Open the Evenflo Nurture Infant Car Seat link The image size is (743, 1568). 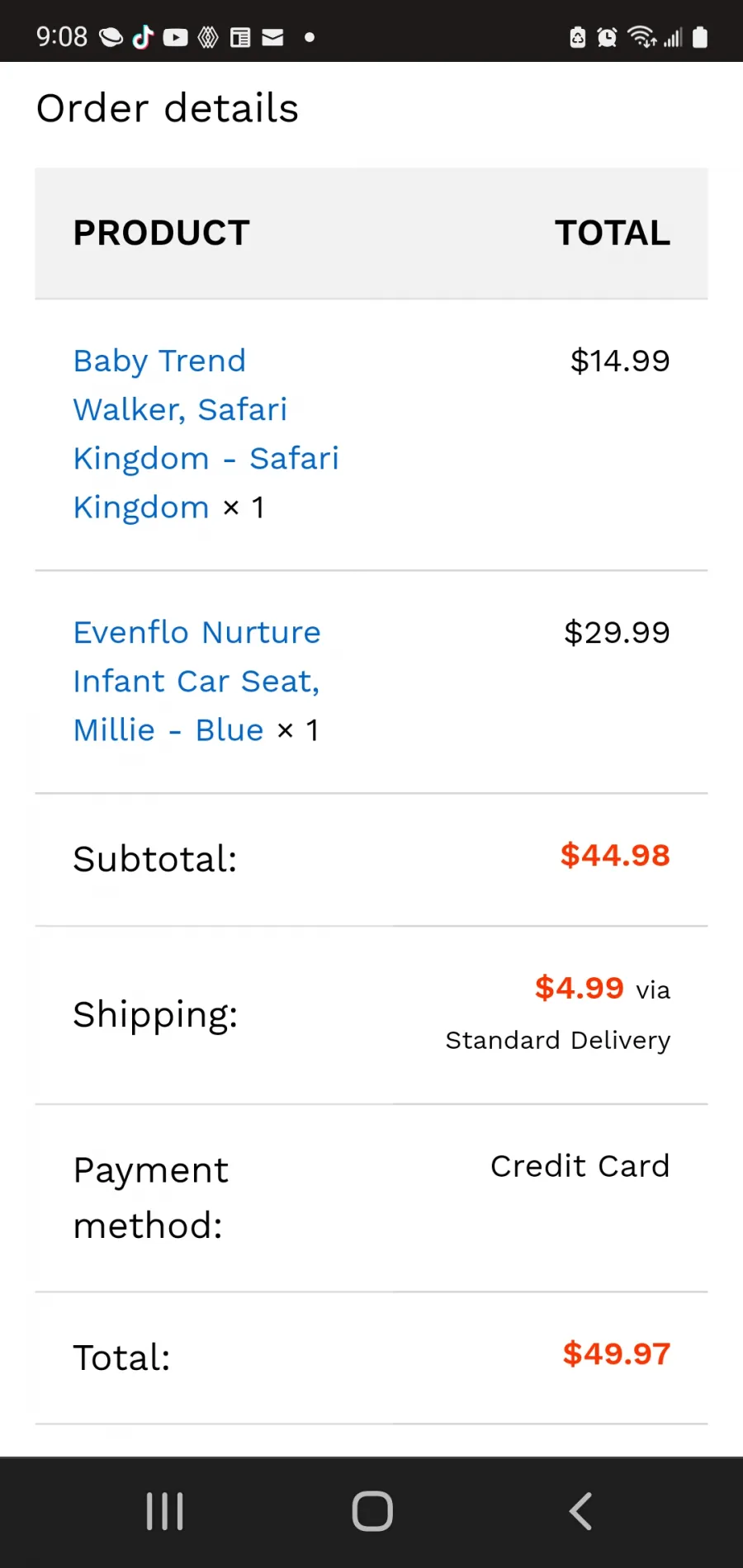[x=197, y=682]
